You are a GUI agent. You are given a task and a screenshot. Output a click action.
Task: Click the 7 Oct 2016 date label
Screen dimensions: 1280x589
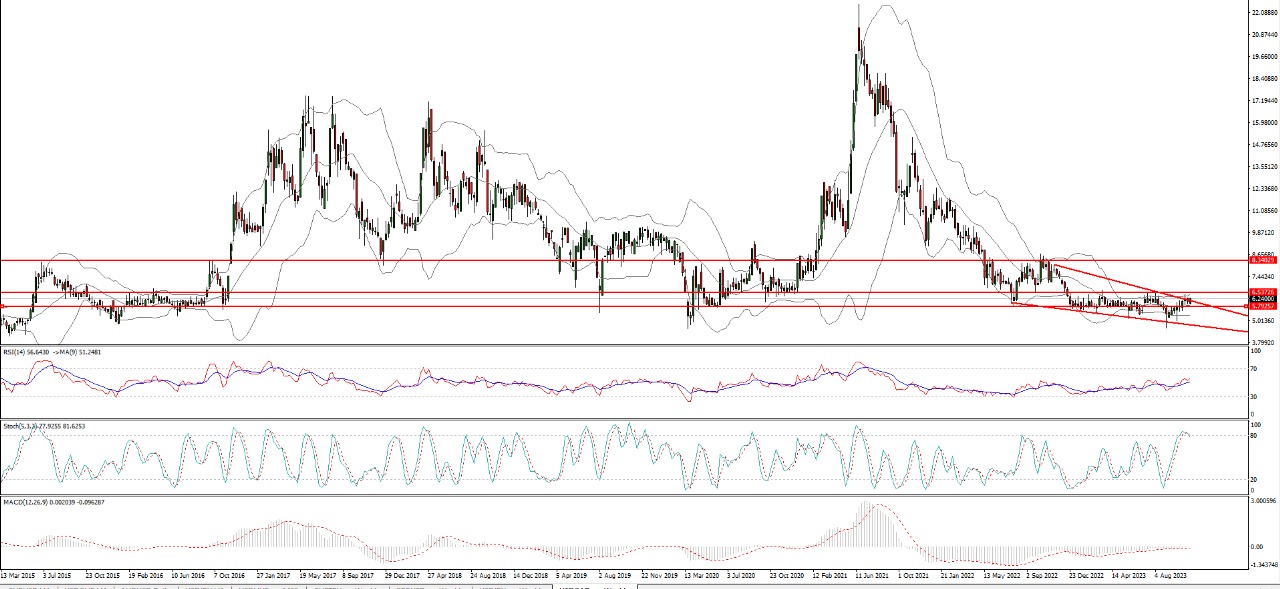229,576
